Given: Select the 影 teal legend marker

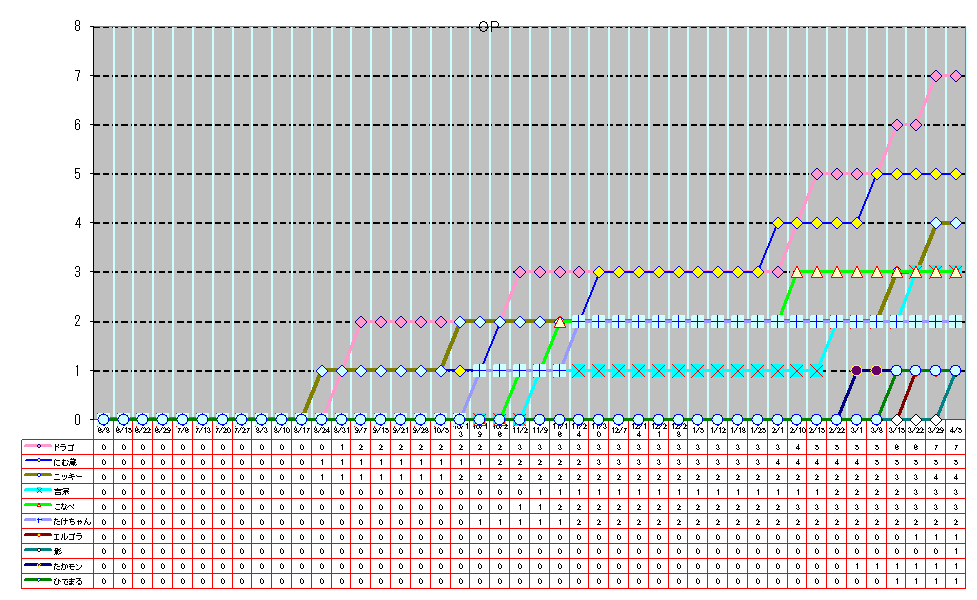Looking at the screenshot, I should pos(38,551).
